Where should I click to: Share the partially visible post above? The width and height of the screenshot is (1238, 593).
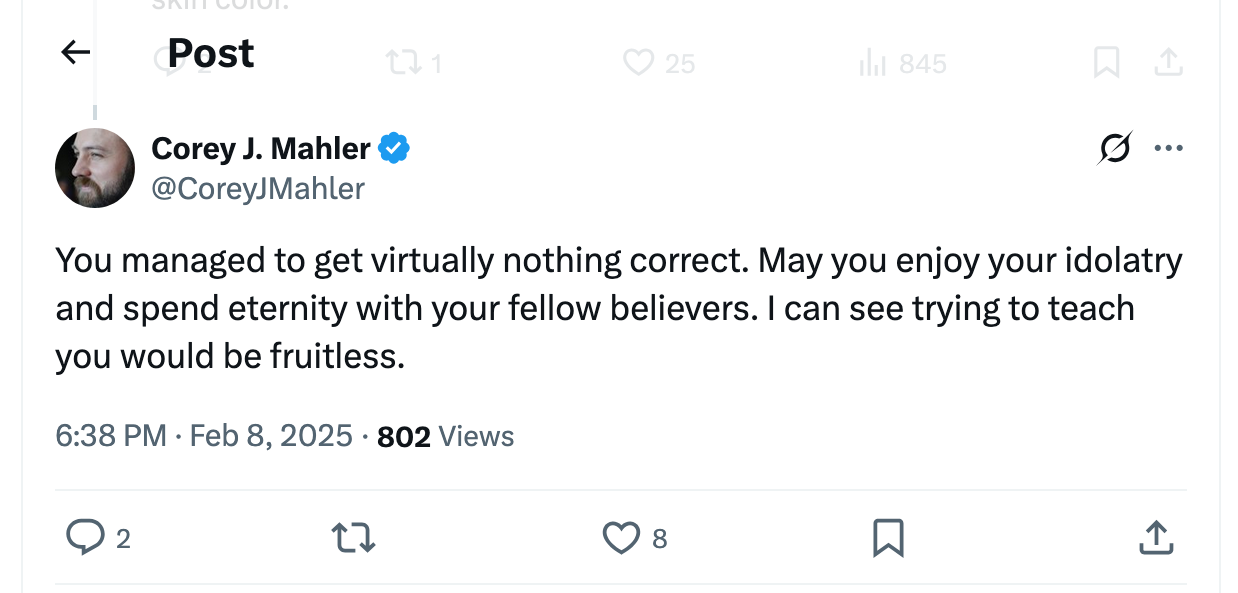(1168, 63)
